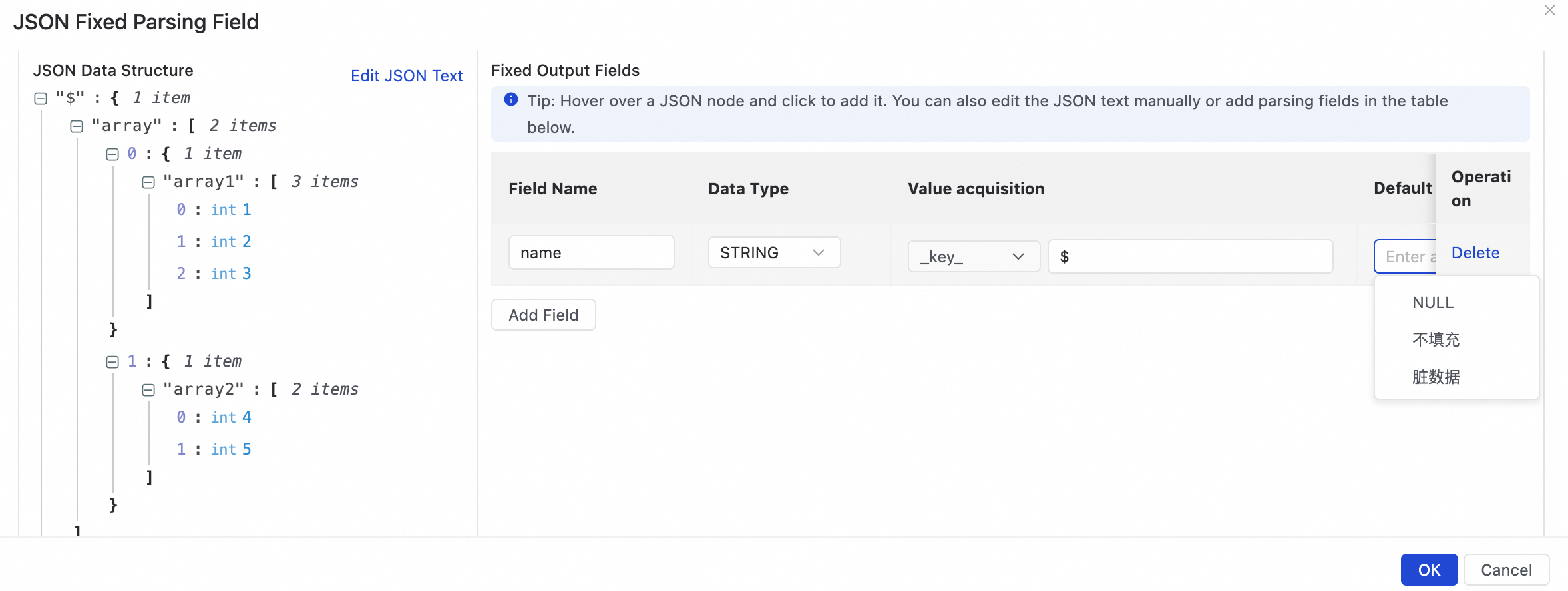
Task: Select NULL from default value options
Action: tap(1433, 303)
